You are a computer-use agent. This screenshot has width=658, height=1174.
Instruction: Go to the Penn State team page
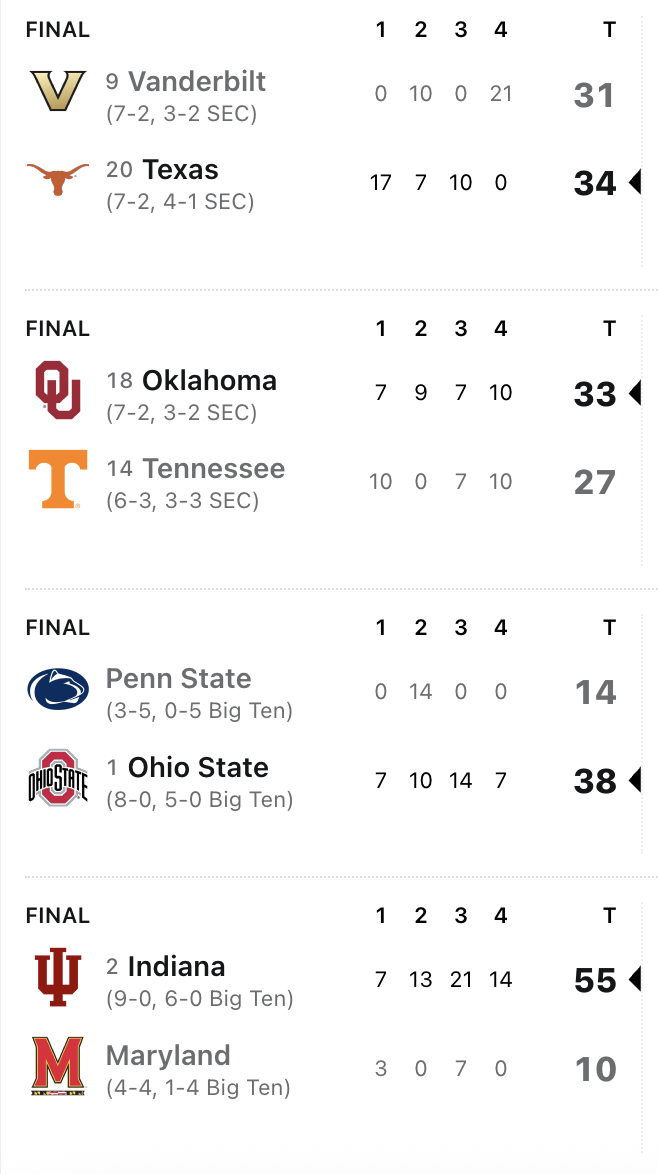[178, 679]
